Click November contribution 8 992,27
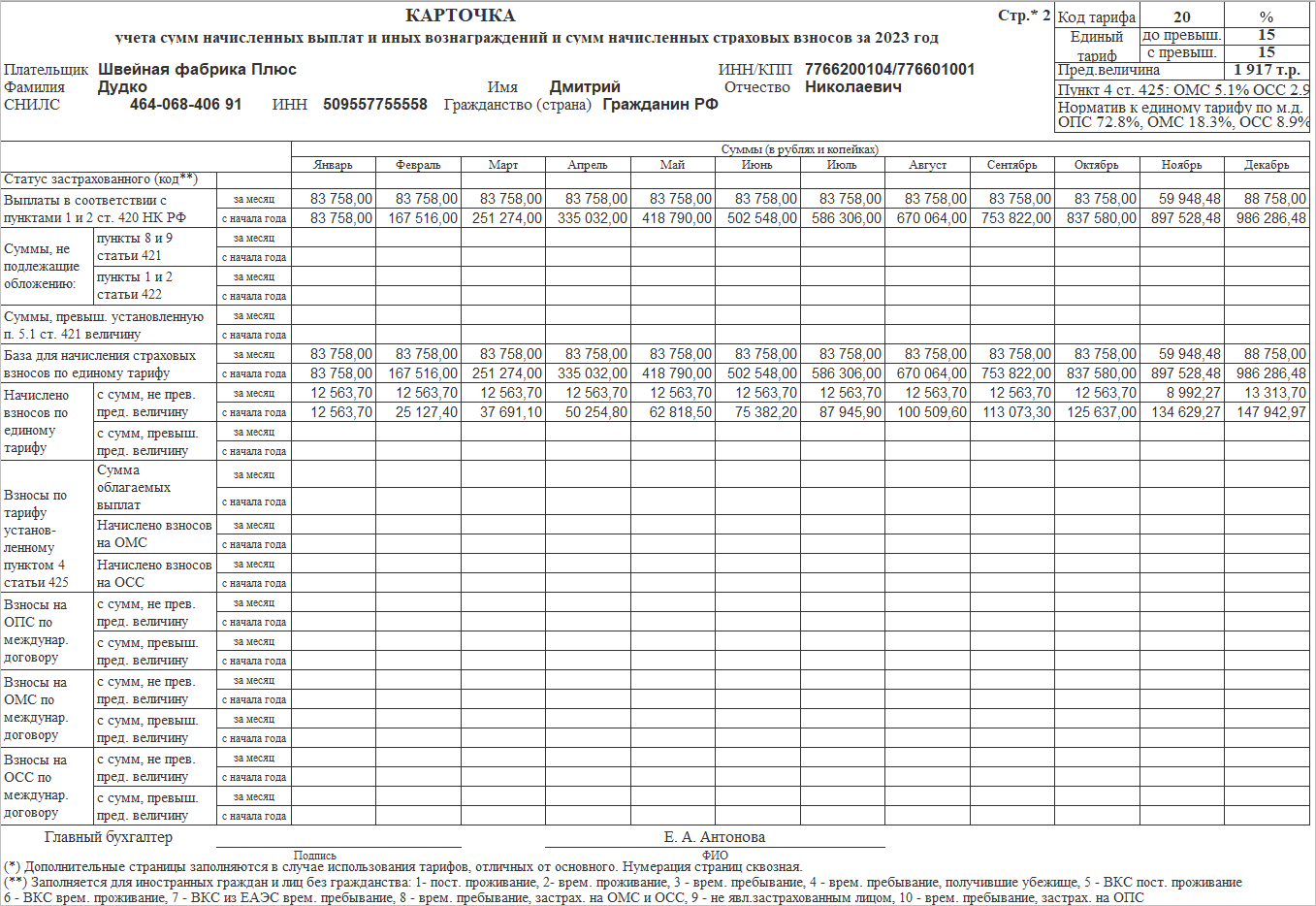Image resolution: width=1316 pixels, height=906 pixels. 1194,393
